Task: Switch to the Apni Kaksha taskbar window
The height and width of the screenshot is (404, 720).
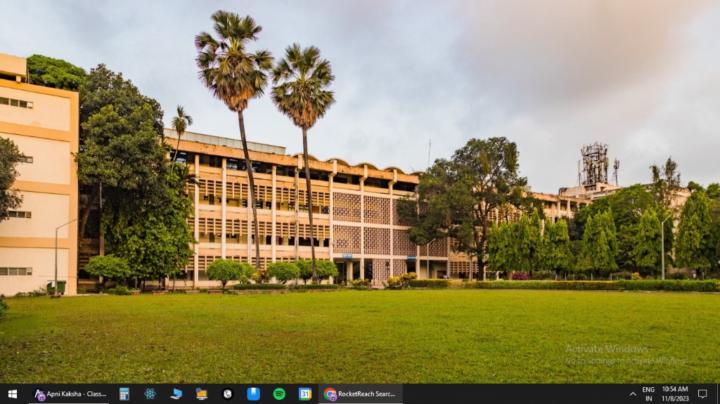Action: click(70, 394)
